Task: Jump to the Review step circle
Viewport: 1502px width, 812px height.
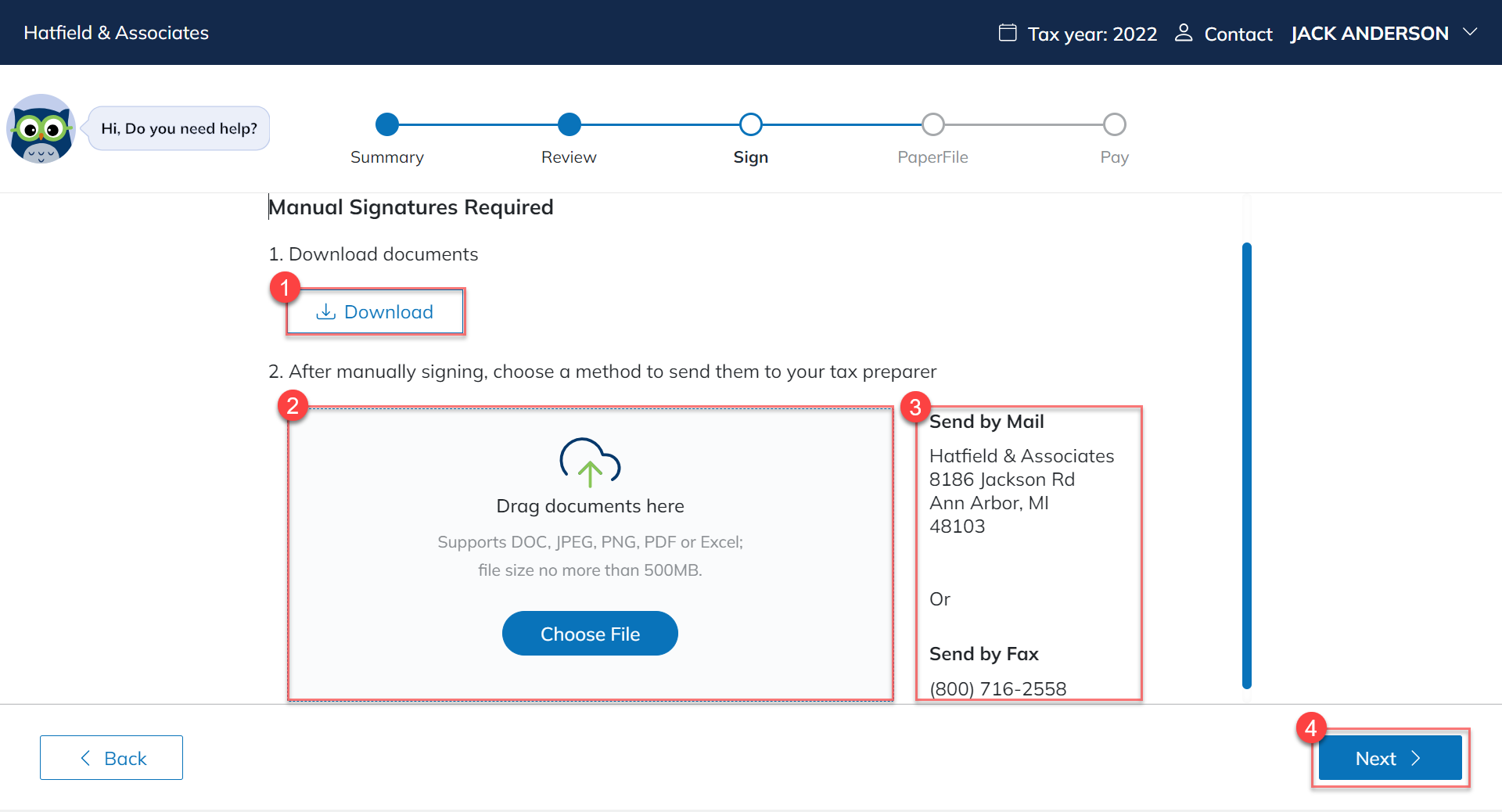Action: 570,124
